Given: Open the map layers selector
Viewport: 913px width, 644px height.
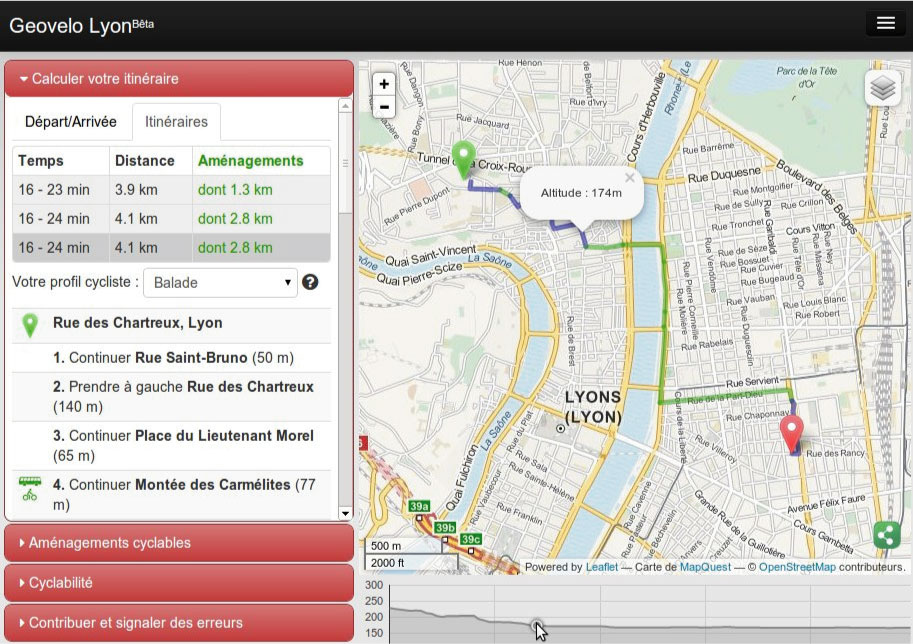Looking at the screenshot, I should (x=882, y=89).
